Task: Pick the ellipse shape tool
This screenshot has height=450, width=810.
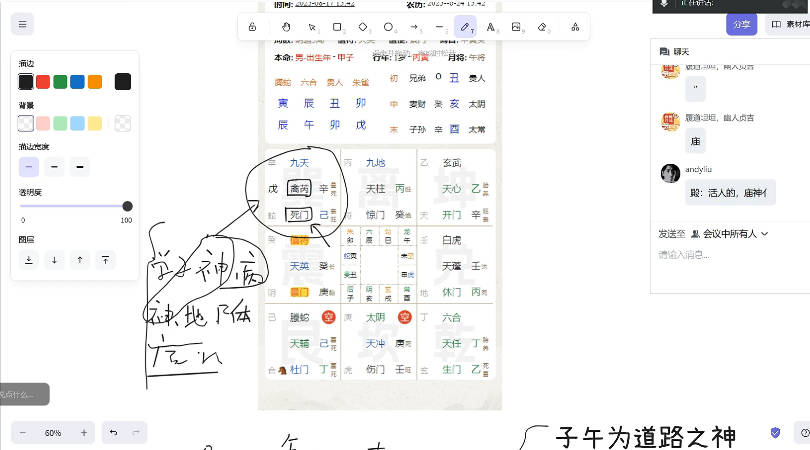Action: click(389, 27)
